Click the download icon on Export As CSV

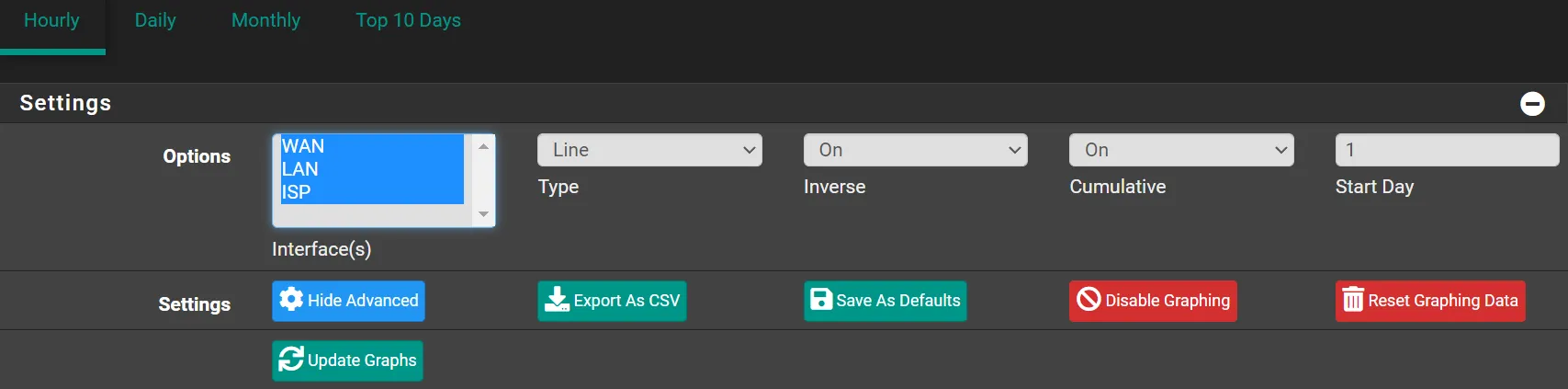tap(557, 300)
